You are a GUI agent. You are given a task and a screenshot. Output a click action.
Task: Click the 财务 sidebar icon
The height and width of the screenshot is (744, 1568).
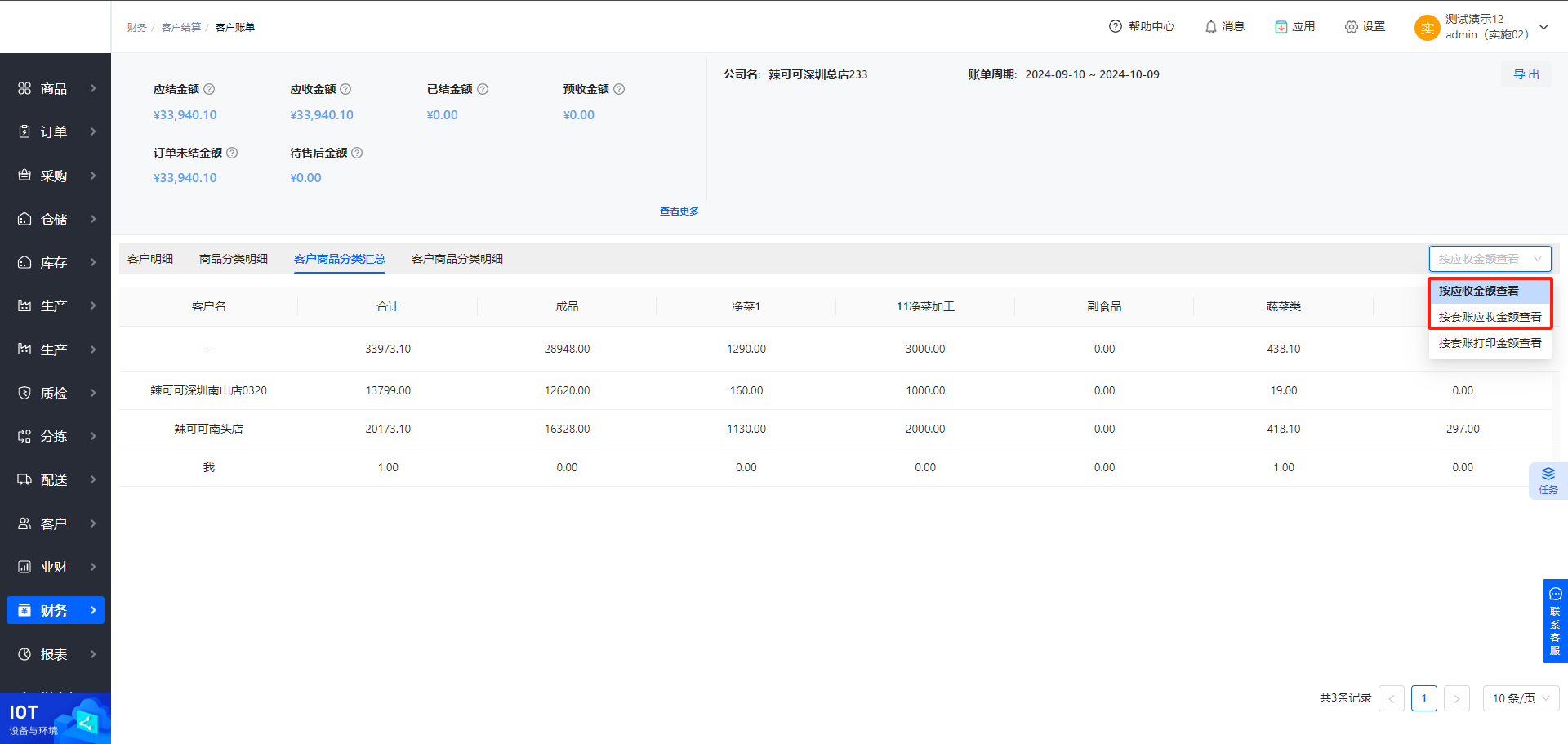click(24, 610)
